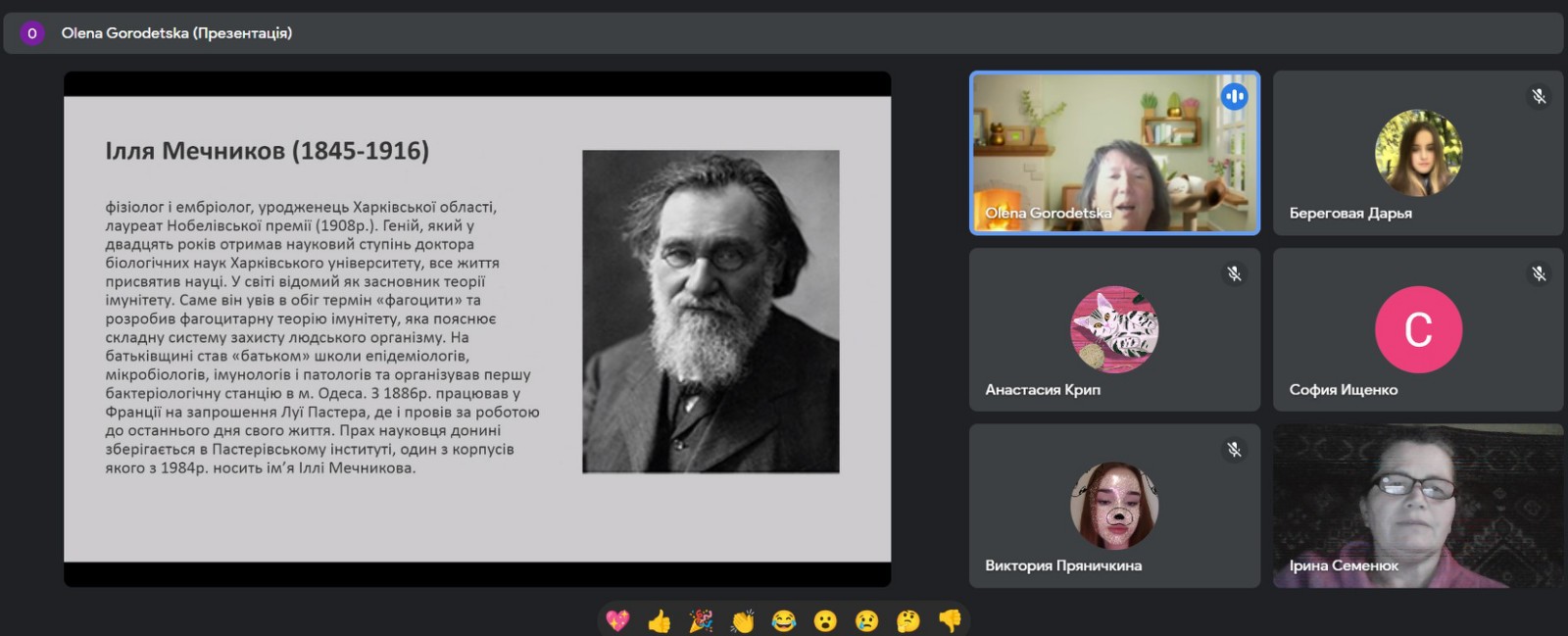Image resolution: width=1568 pixels, height=636 pixels.
Task: Send the sparkling heart reaction
Action: (x=617, y=620)
